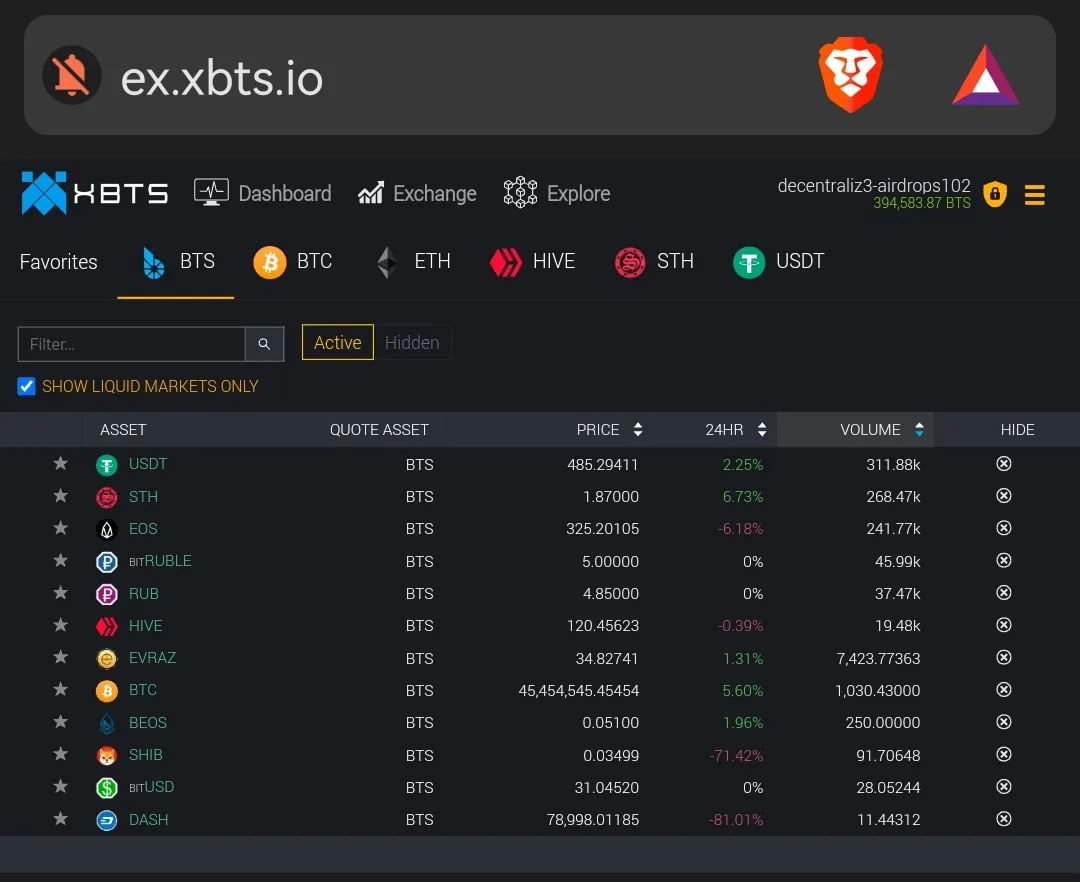Click the yellow account lock icon
The height and width of the screenshot is (882, 1080).
(x=995, y=194)
